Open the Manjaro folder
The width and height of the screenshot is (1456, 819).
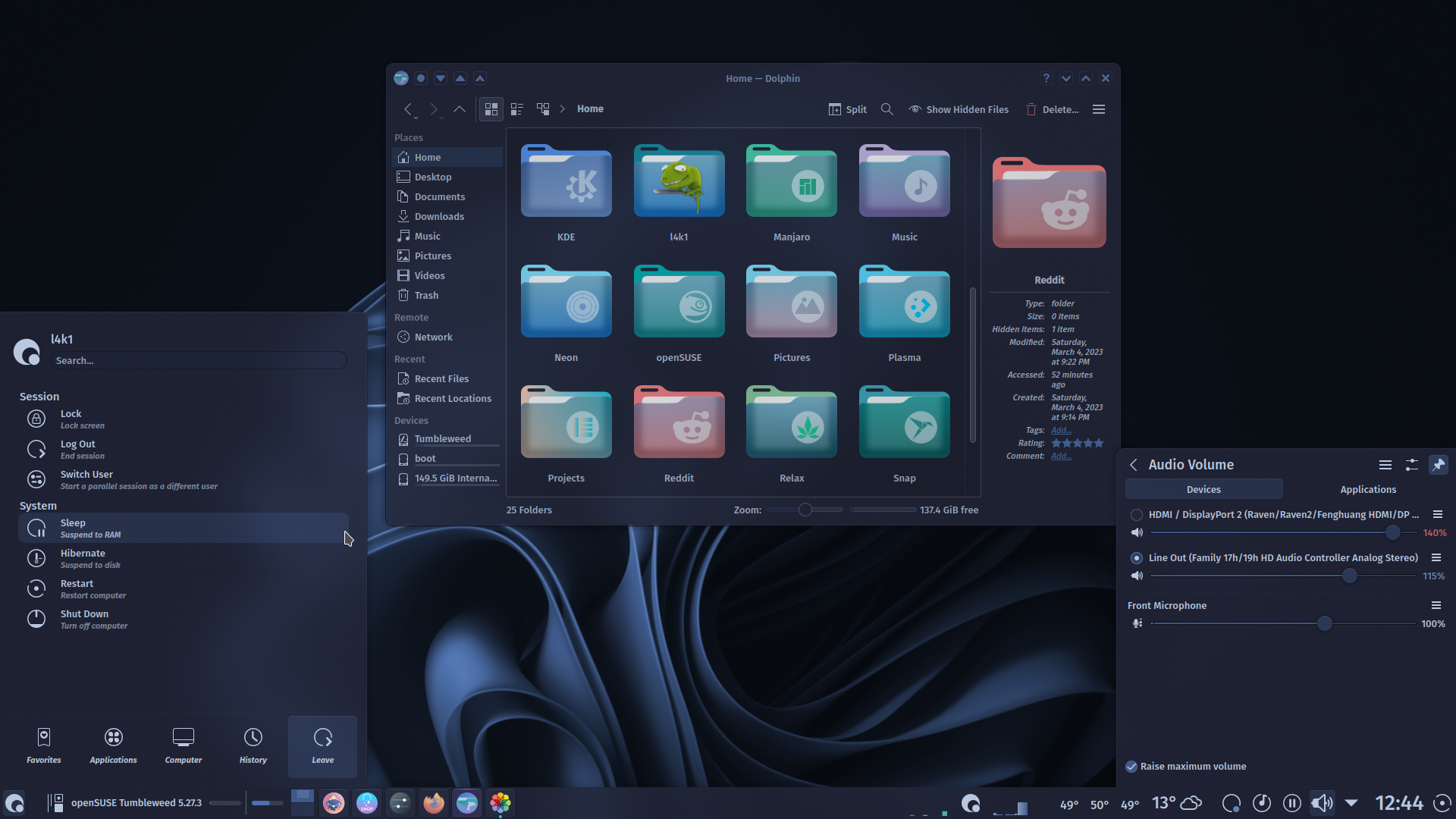[x=792, y=193]
